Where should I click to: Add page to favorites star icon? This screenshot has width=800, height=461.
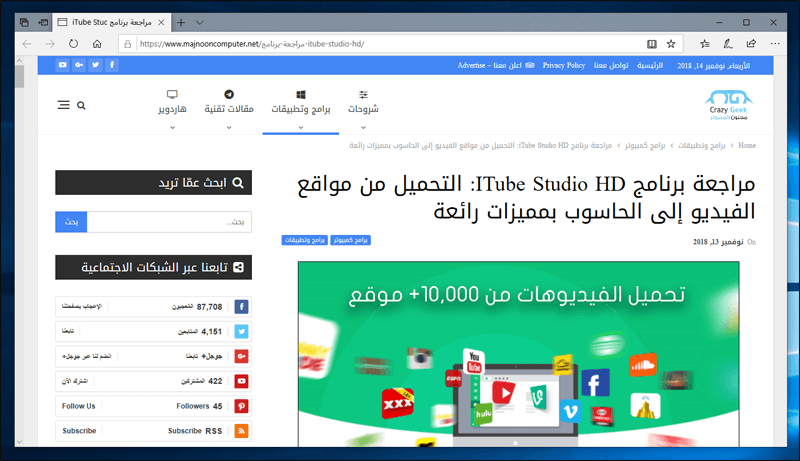point(671,44)
